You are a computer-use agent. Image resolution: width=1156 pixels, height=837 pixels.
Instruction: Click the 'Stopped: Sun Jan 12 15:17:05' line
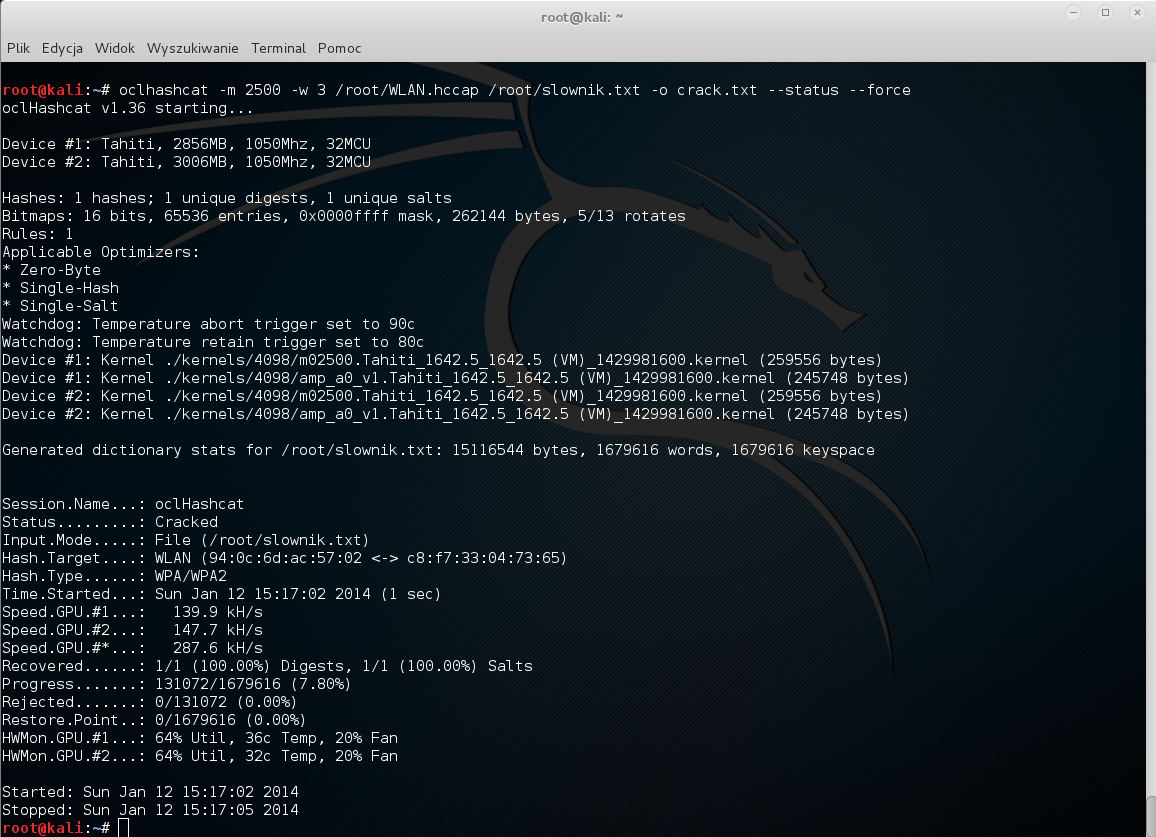(150, 810)
